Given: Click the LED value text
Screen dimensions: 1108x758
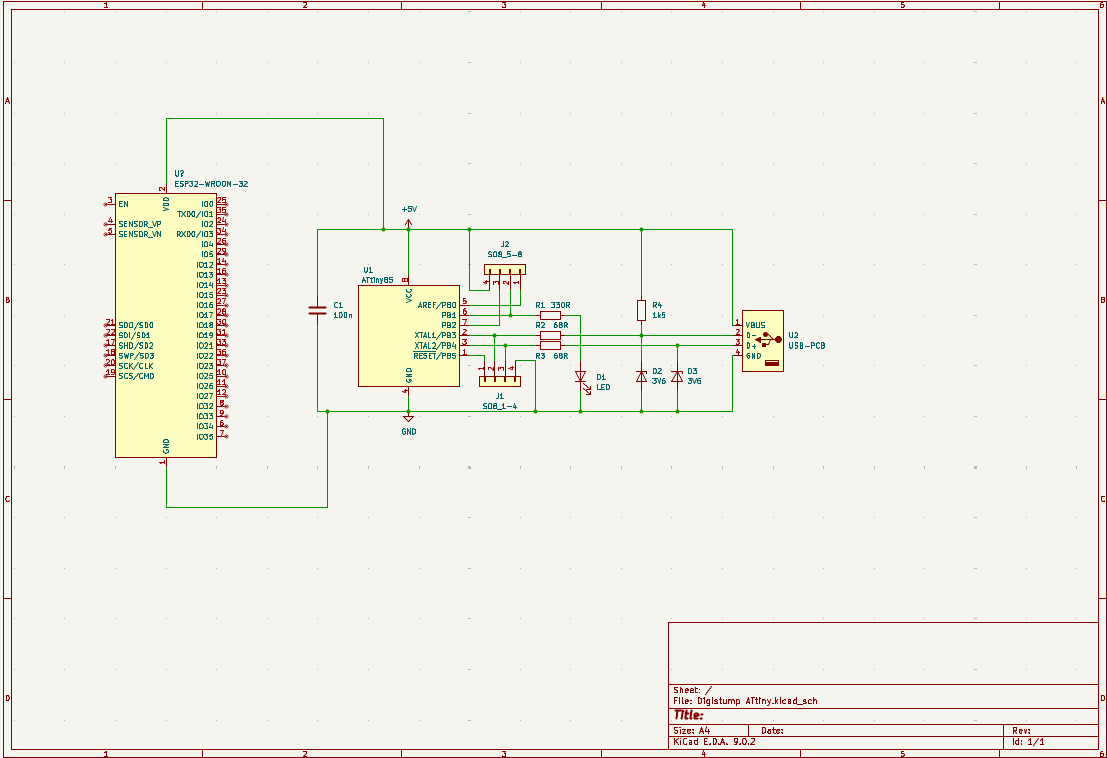Looking at the screenshot, I should click(x=603, y=387).
